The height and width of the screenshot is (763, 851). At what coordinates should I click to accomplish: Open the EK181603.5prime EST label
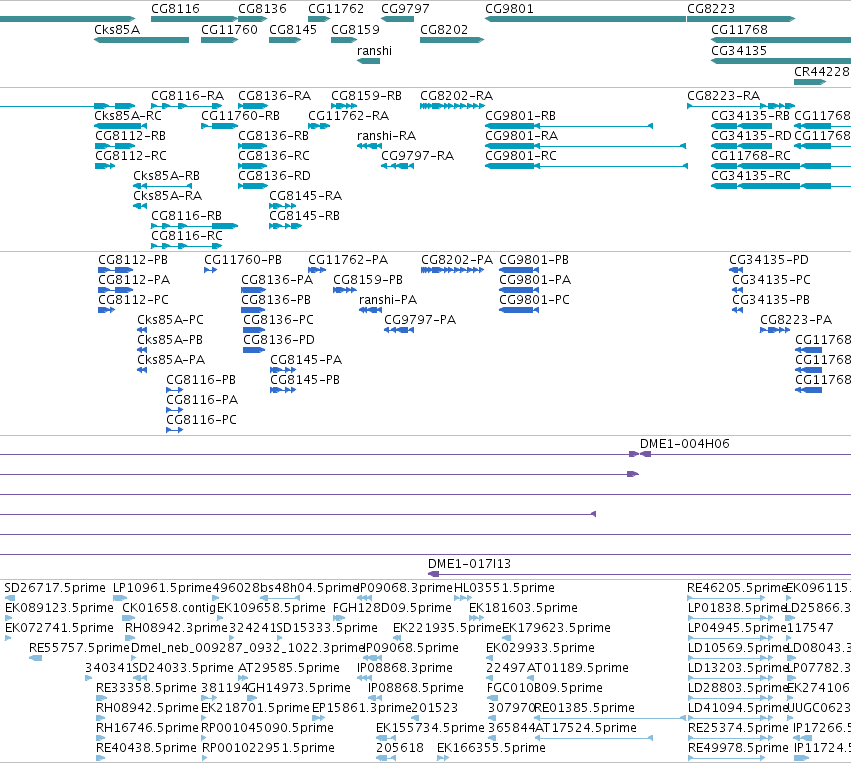523,608
